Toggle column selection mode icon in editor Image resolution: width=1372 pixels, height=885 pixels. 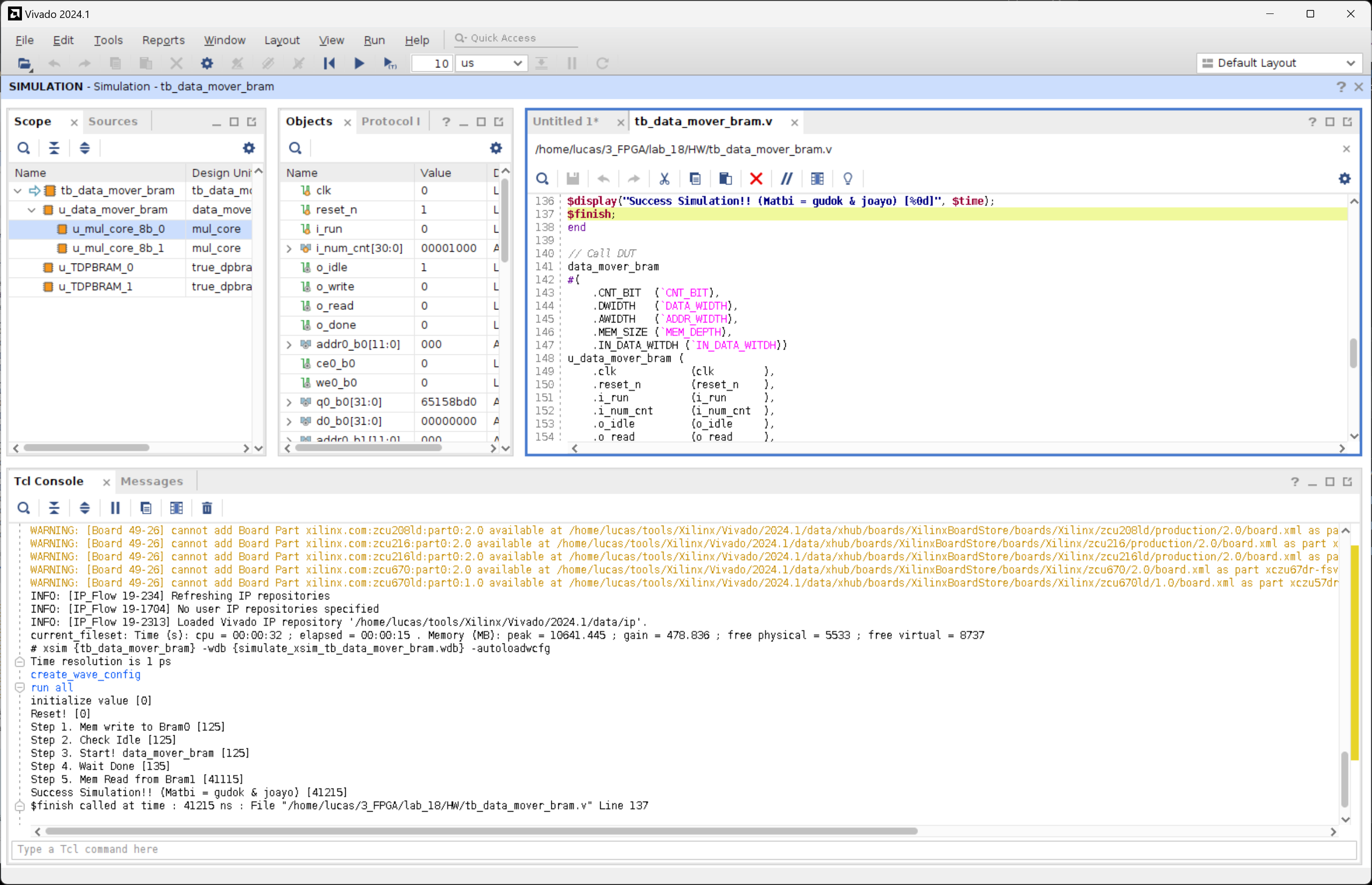coord(817,179)
